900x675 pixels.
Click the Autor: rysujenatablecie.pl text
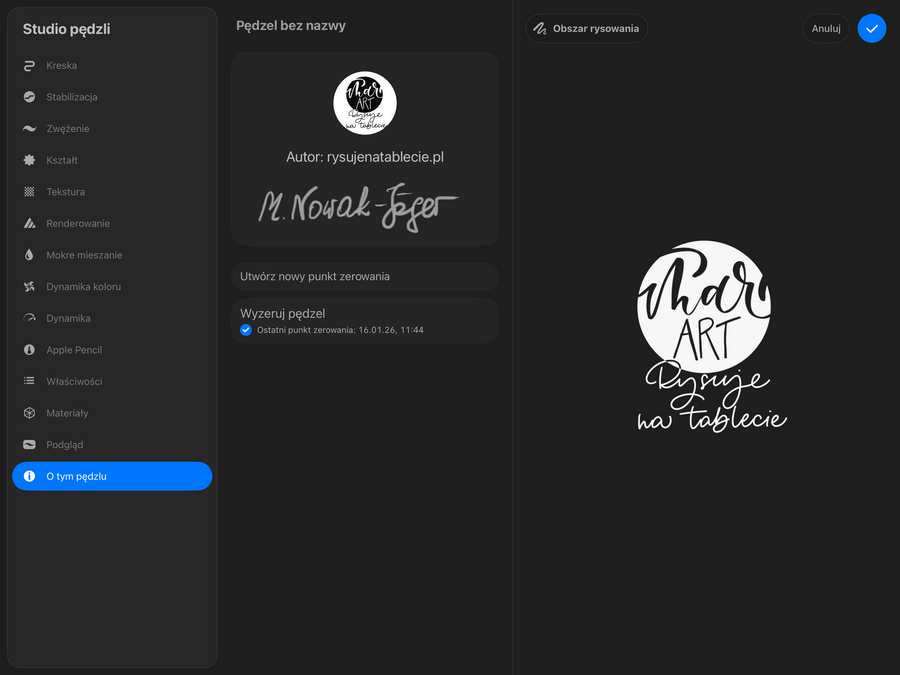365,157
